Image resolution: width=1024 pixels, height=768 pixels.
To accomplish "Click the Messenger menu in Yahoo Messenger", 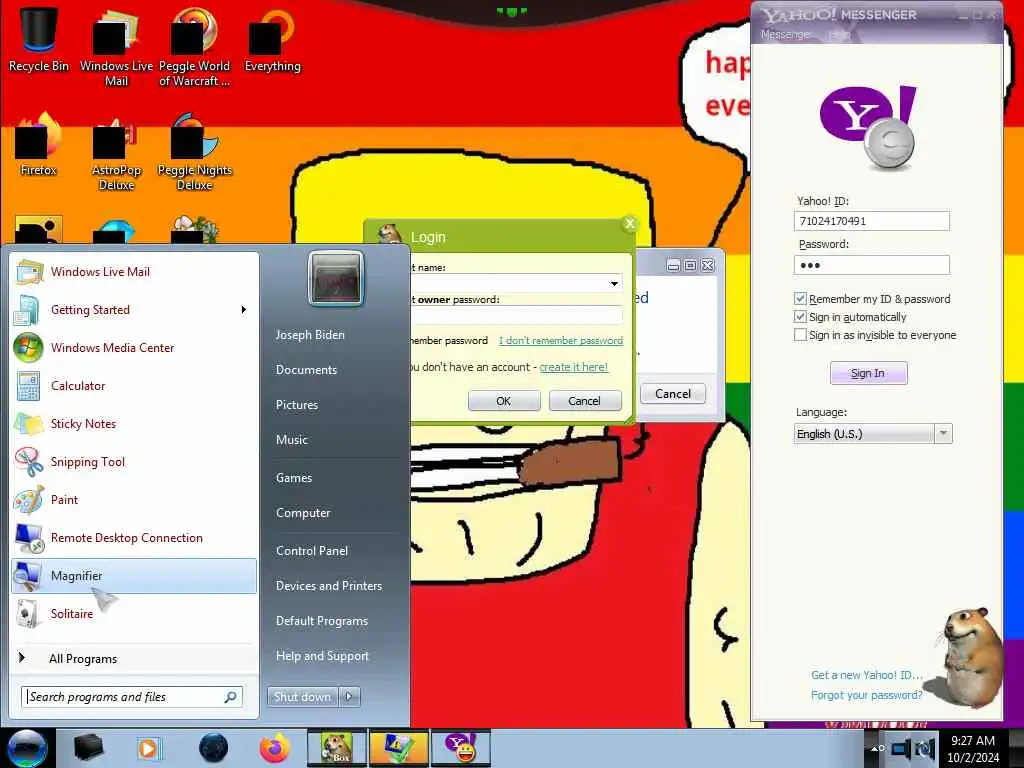I will 786,34.
